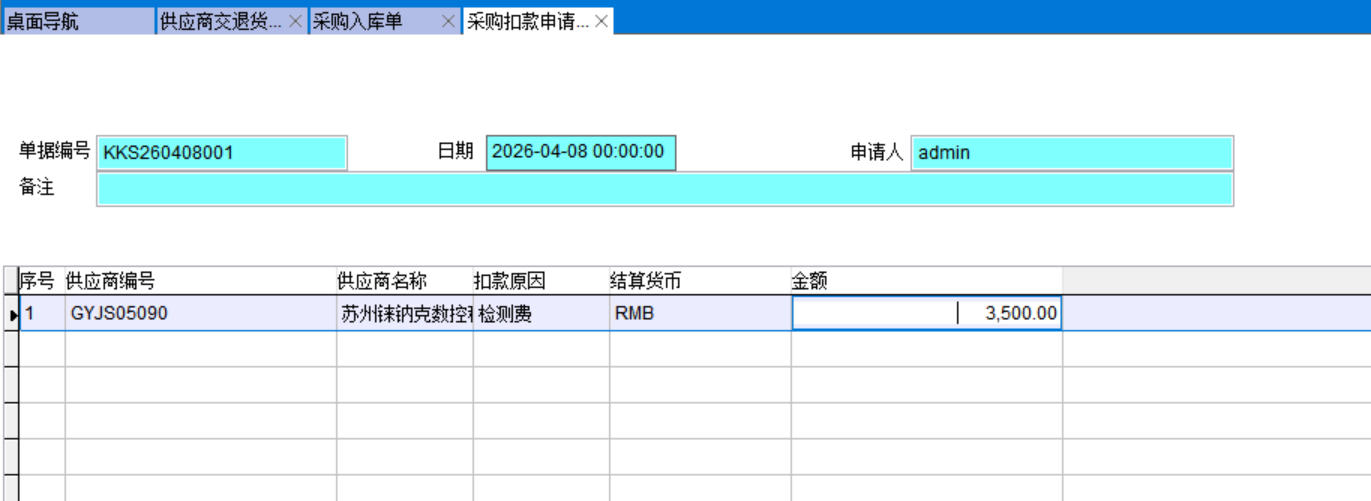
Task: Click the amount cell showing 3,500.00
Action: 925,314
